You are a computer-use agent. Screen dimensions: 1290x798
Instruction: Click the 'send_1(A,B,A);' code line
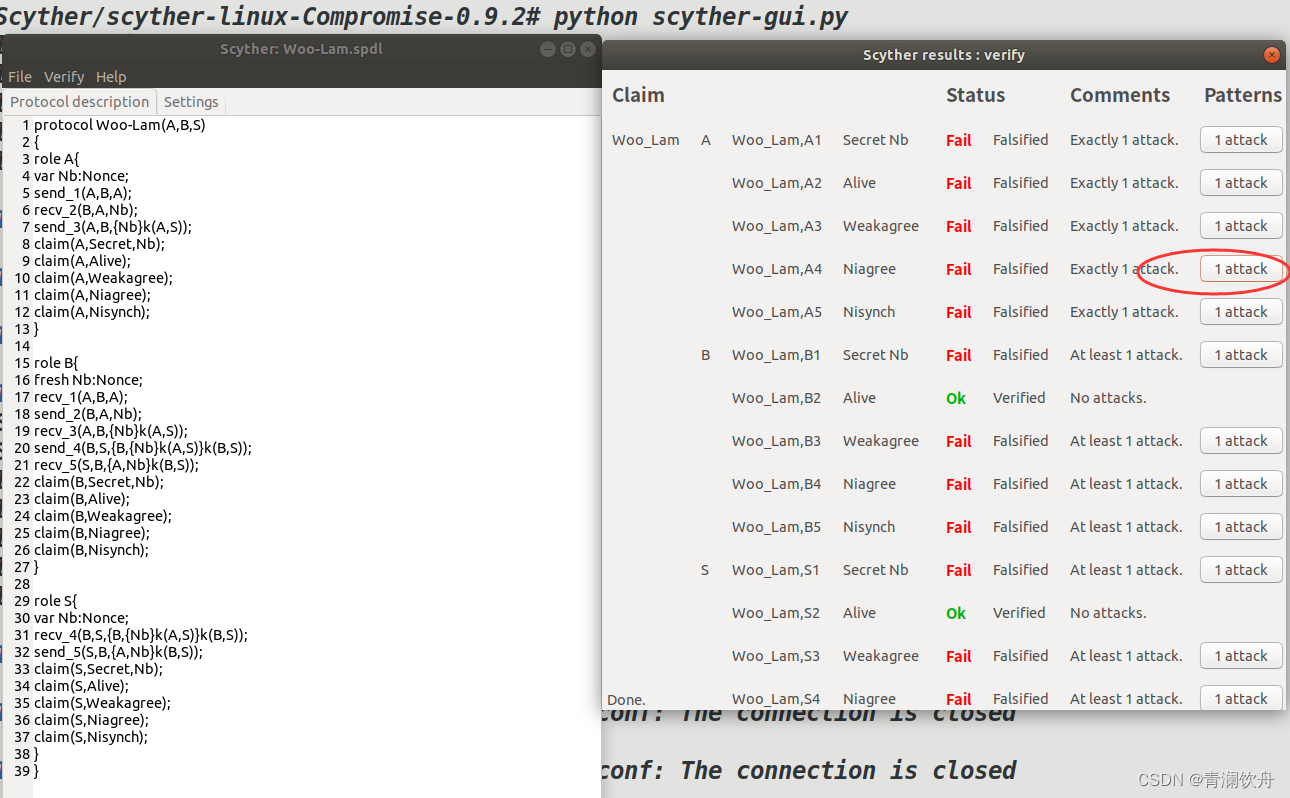coord(83,193)
